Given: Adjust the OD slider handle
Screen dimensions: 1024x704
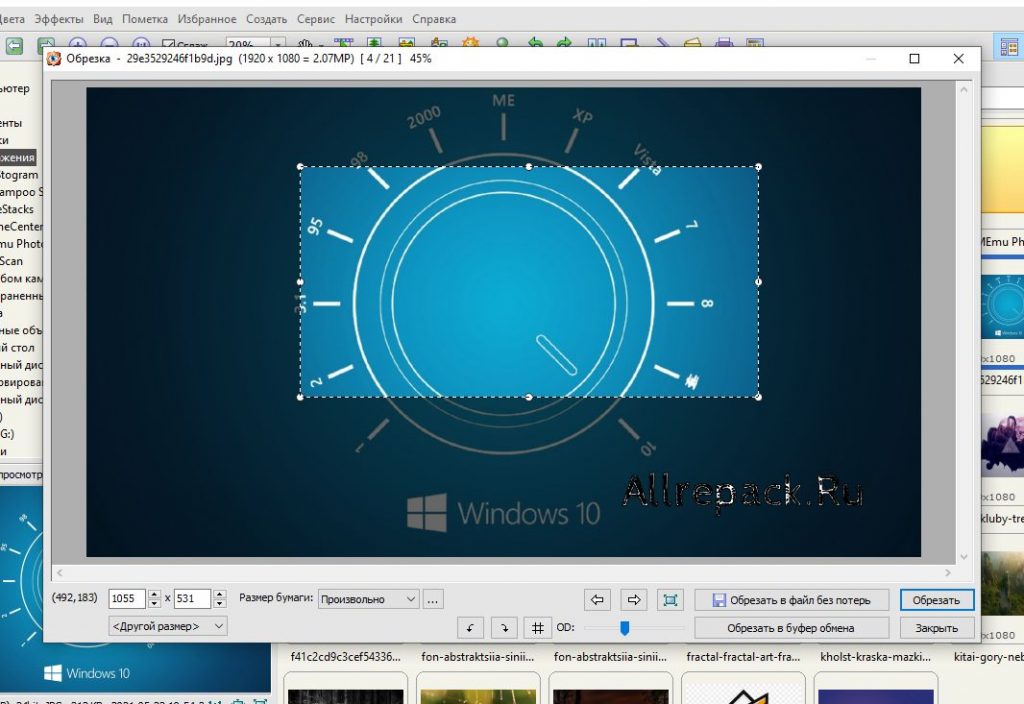Looking at the screenshot, I should [x=624, y=628].
